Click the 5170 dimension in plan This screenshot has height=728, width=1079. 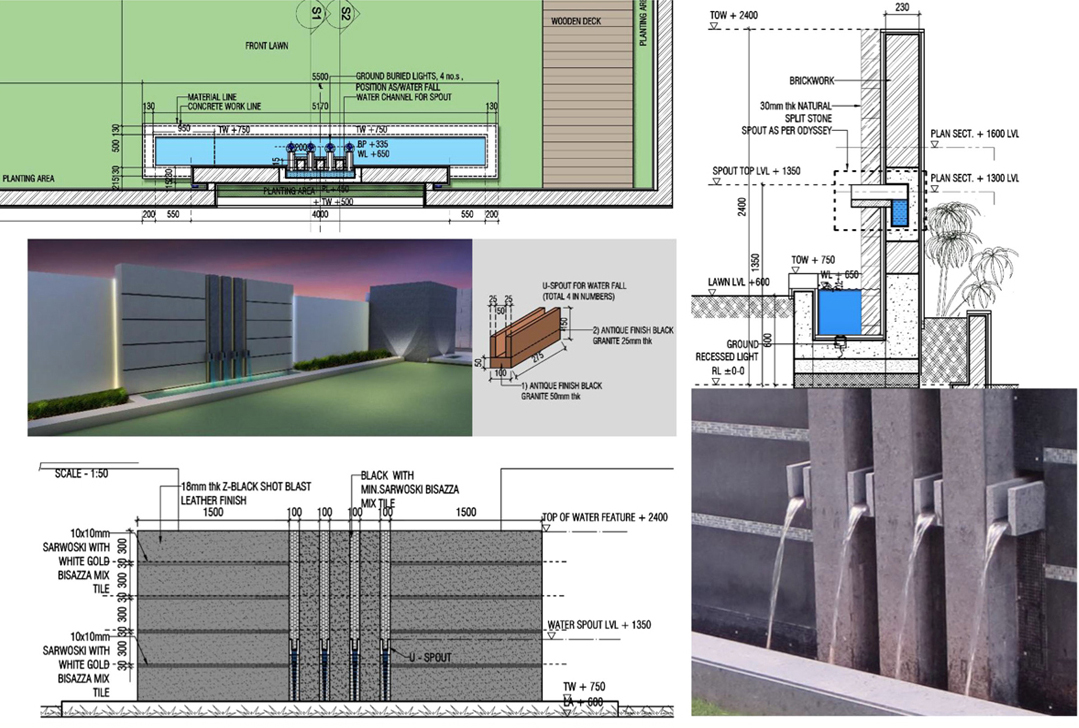[x=320, y=106]
